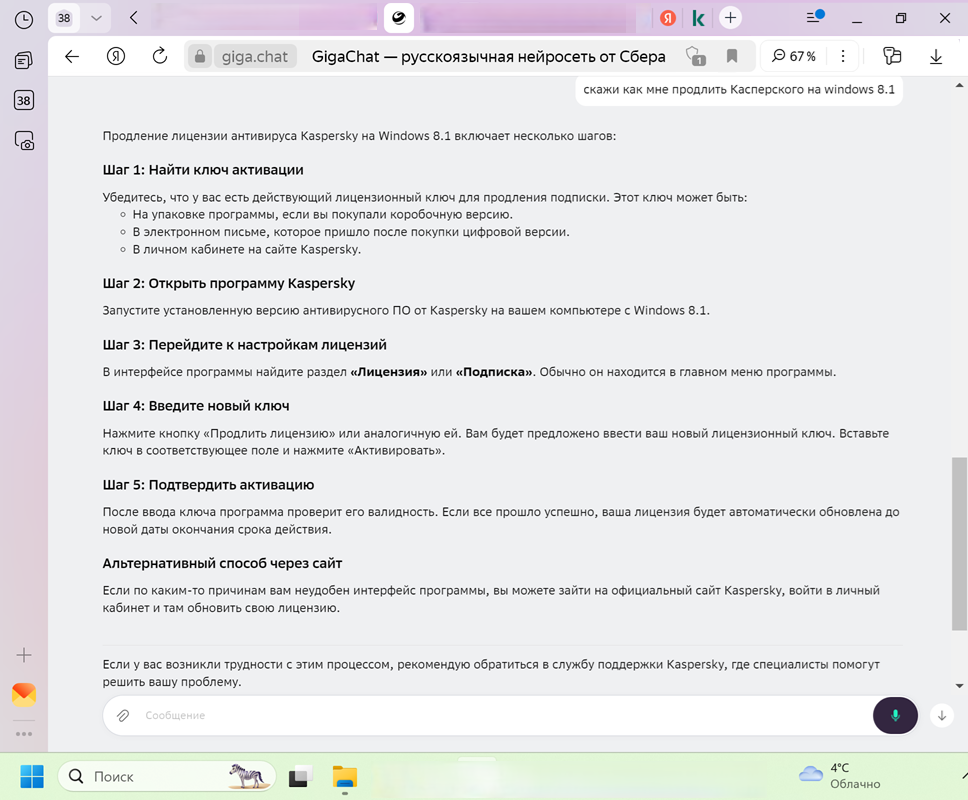The width and height of the screenshot is (968, 800).
Task: Click the heading Шаг 3: Перейдите к настройкам лицензий
Action: (244, 344)
